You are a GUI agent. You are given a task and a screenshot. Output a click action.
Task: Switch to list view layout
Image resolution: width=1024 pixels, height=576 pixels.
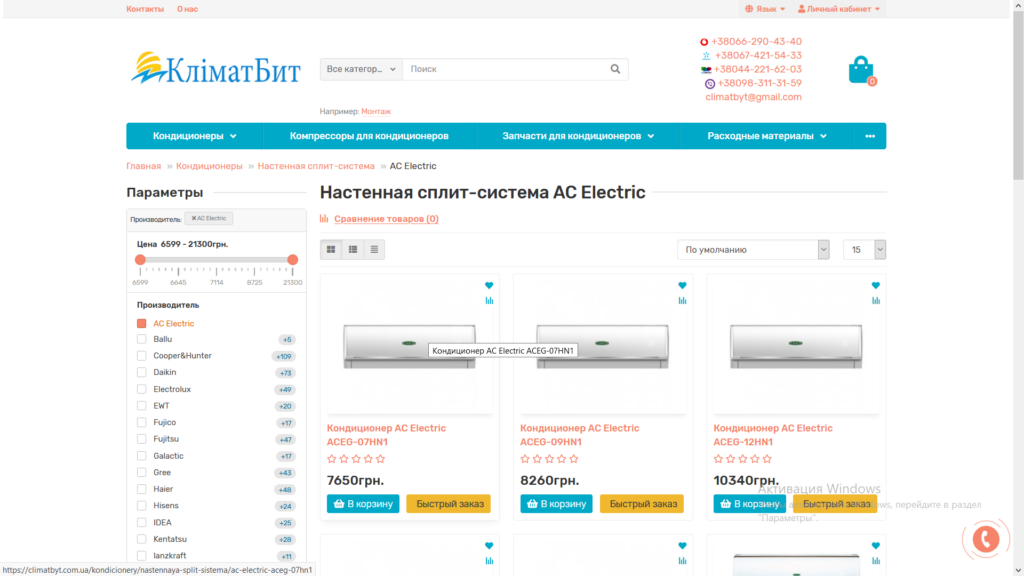pos(353,249)
